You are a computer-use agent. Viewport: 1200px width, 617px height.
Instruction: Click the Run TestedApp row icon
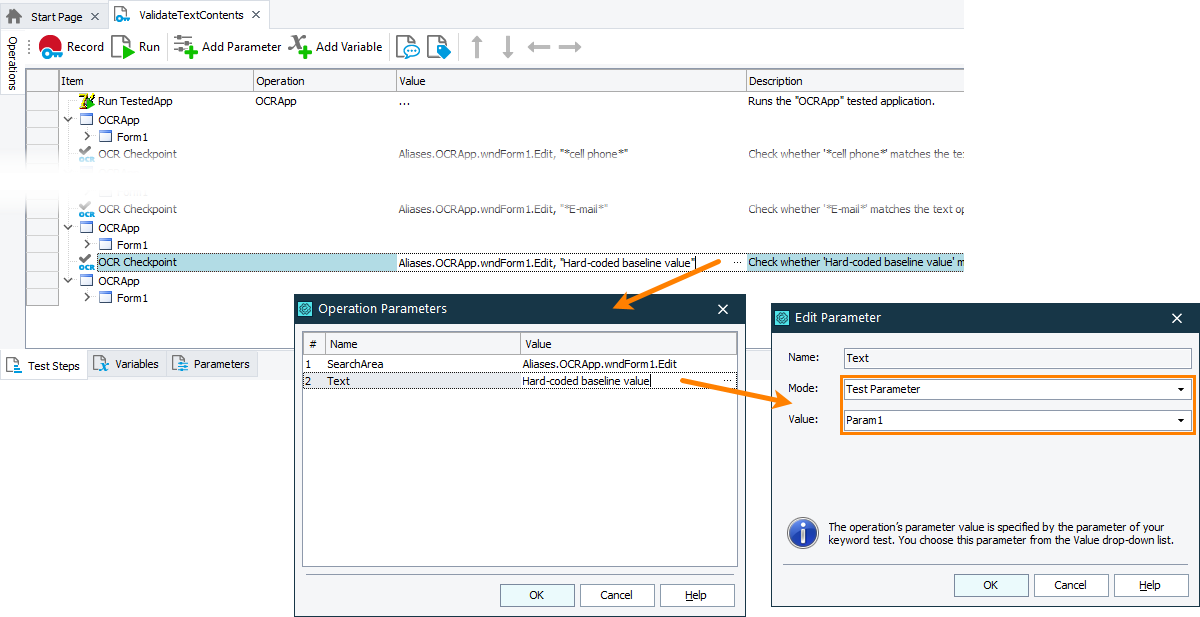point(86,101)
